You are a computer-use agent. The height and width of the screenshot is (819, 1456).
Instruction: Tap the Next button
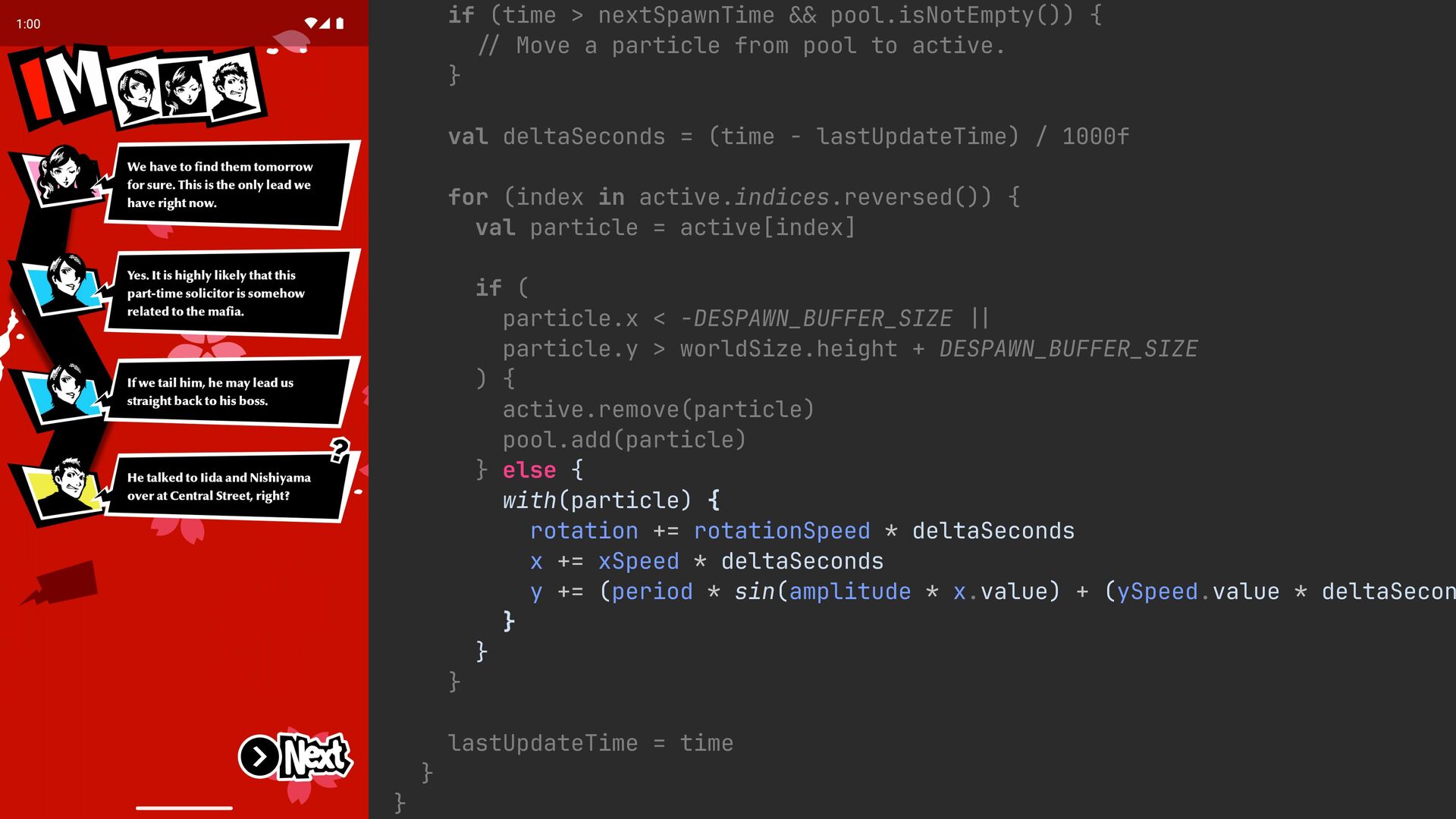click(297, 756)
